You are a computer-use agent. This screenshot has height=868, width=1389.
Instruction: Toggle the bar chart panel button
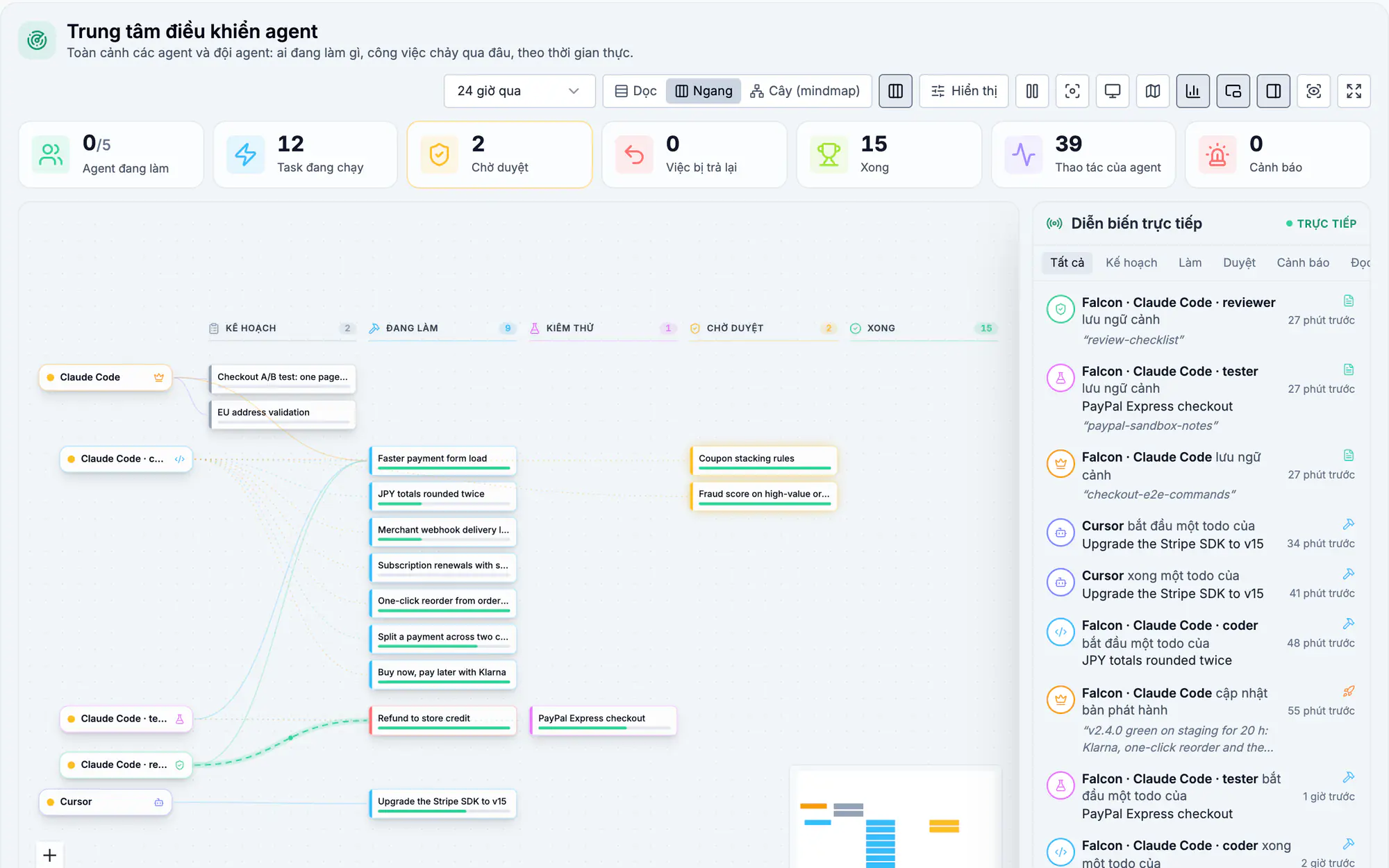[1193, 91]
